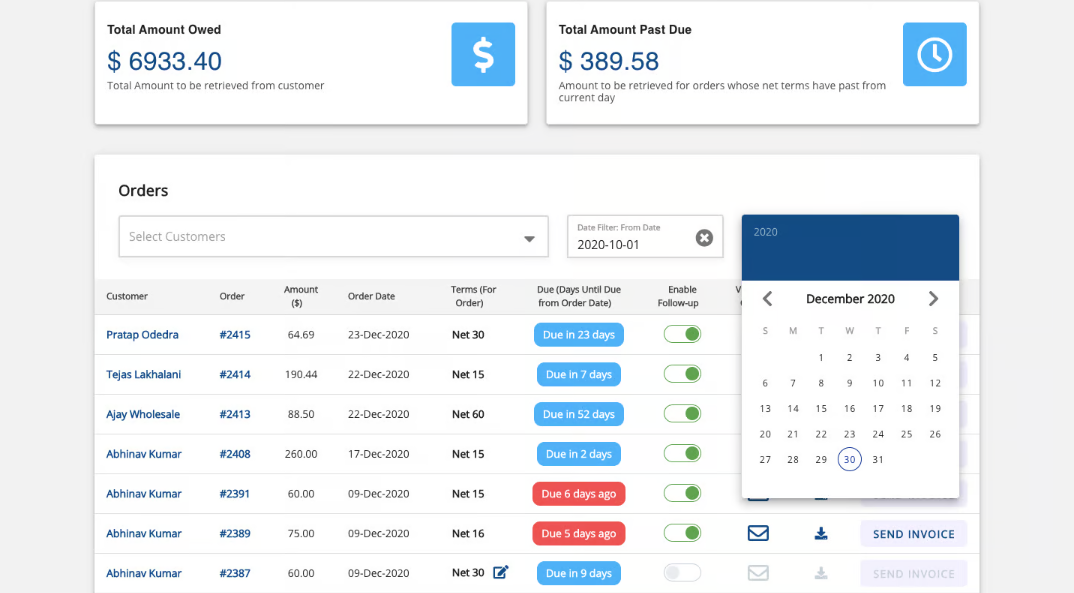The width and height of the screenshot is (1074, 593).
Task: Click the dollar sign icon in Total Amount Owed
Action: pos(483,54)
